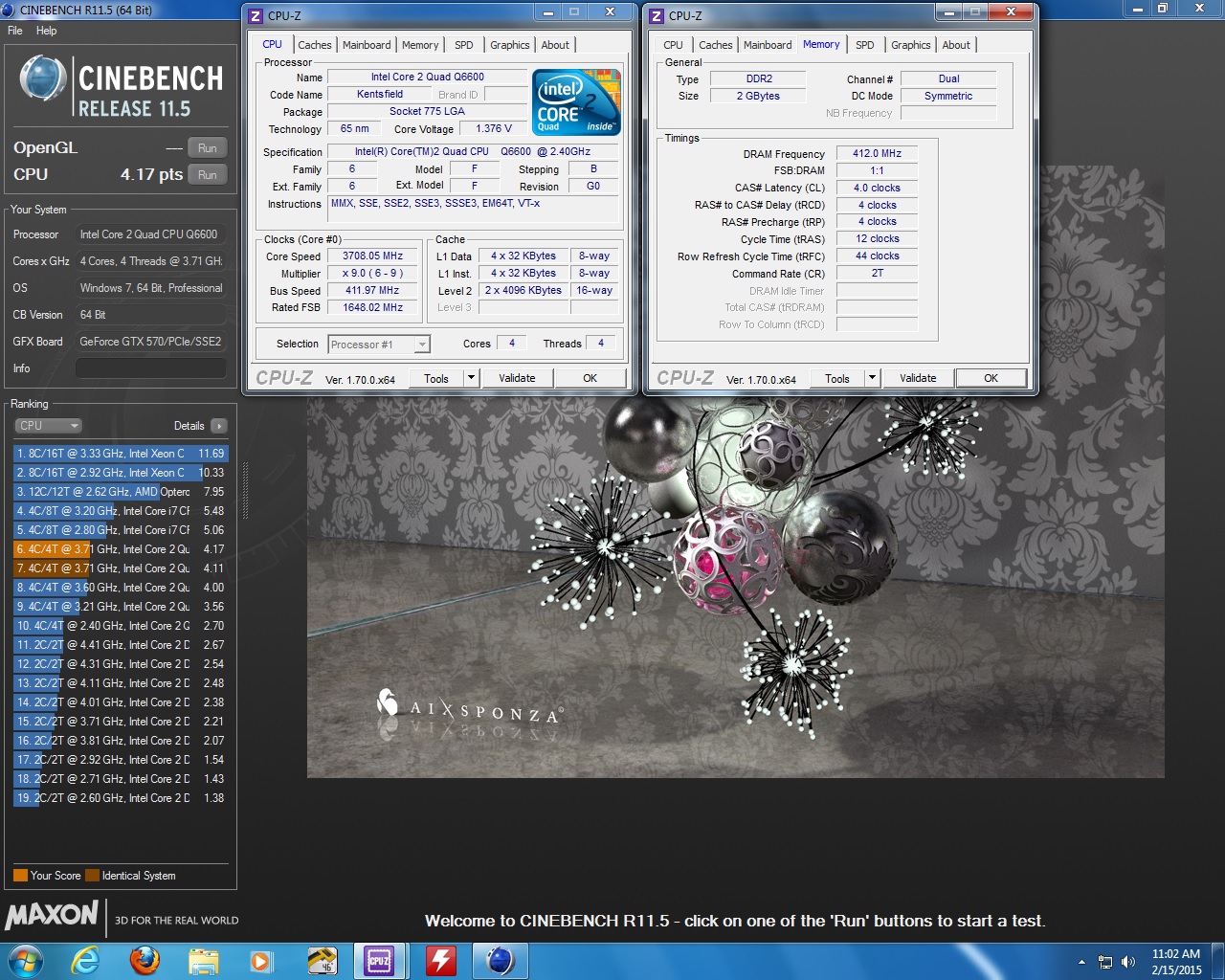Click Tools button in left CPU-Z
This screenshot has height=980, width=1225.
(x=436, y=378)
